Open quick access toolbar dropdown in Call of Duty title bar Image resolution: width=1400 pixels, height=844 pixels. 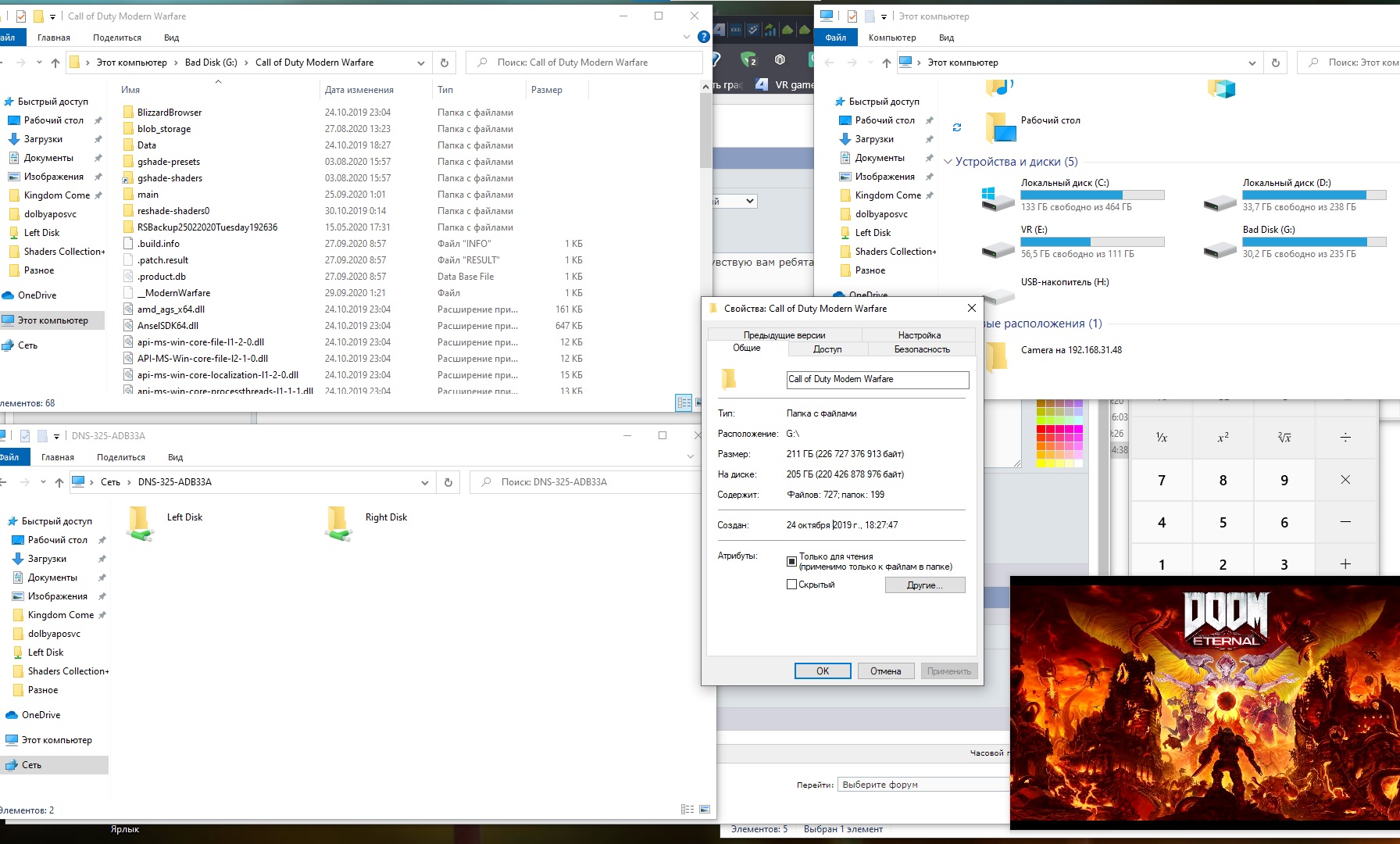tap(52, 16)
